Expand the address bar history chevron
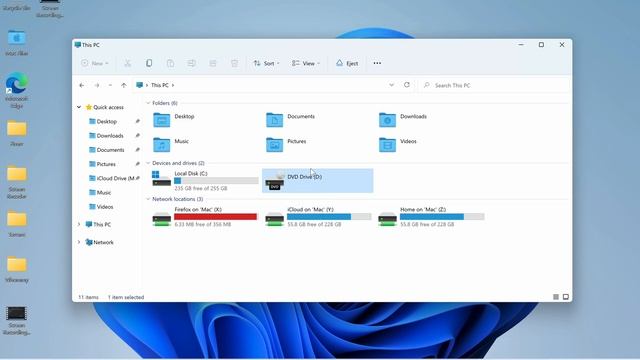640x360 pixels. [391, 85]
